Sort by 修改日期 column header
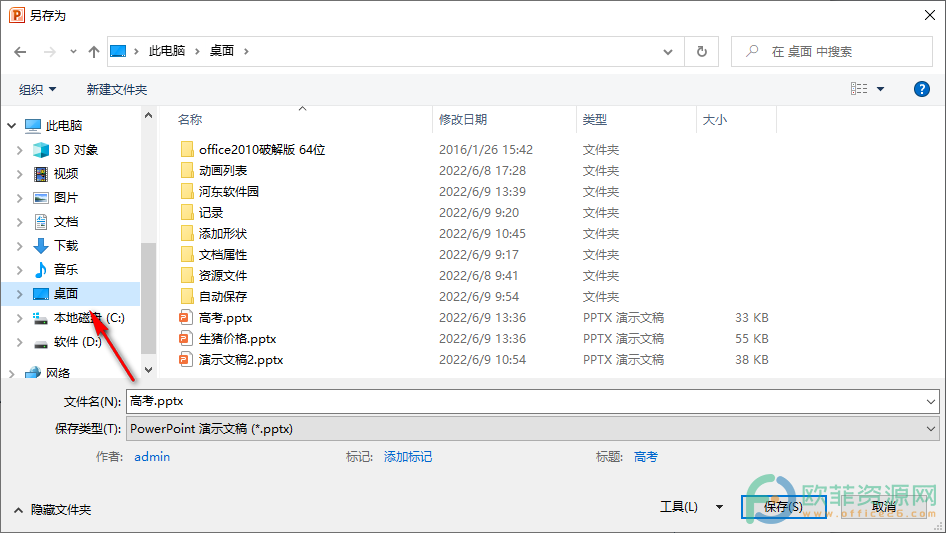 pos(463,120)
